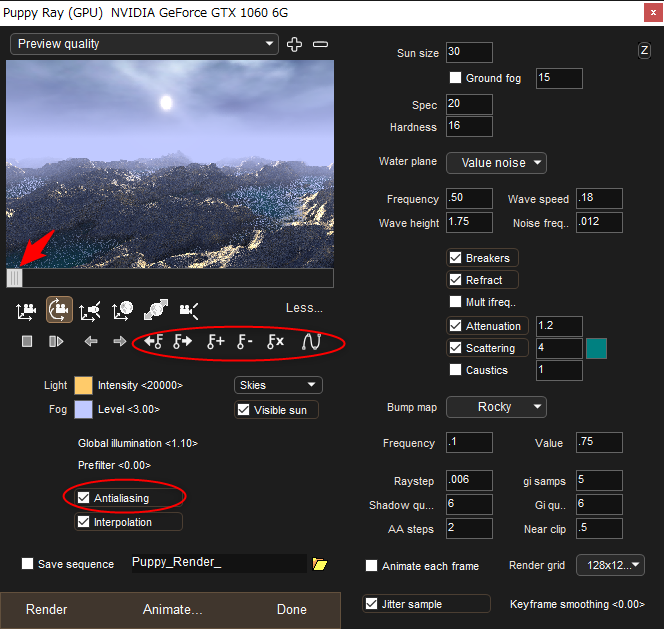Click the remove keyframe icon

[245, 341]
